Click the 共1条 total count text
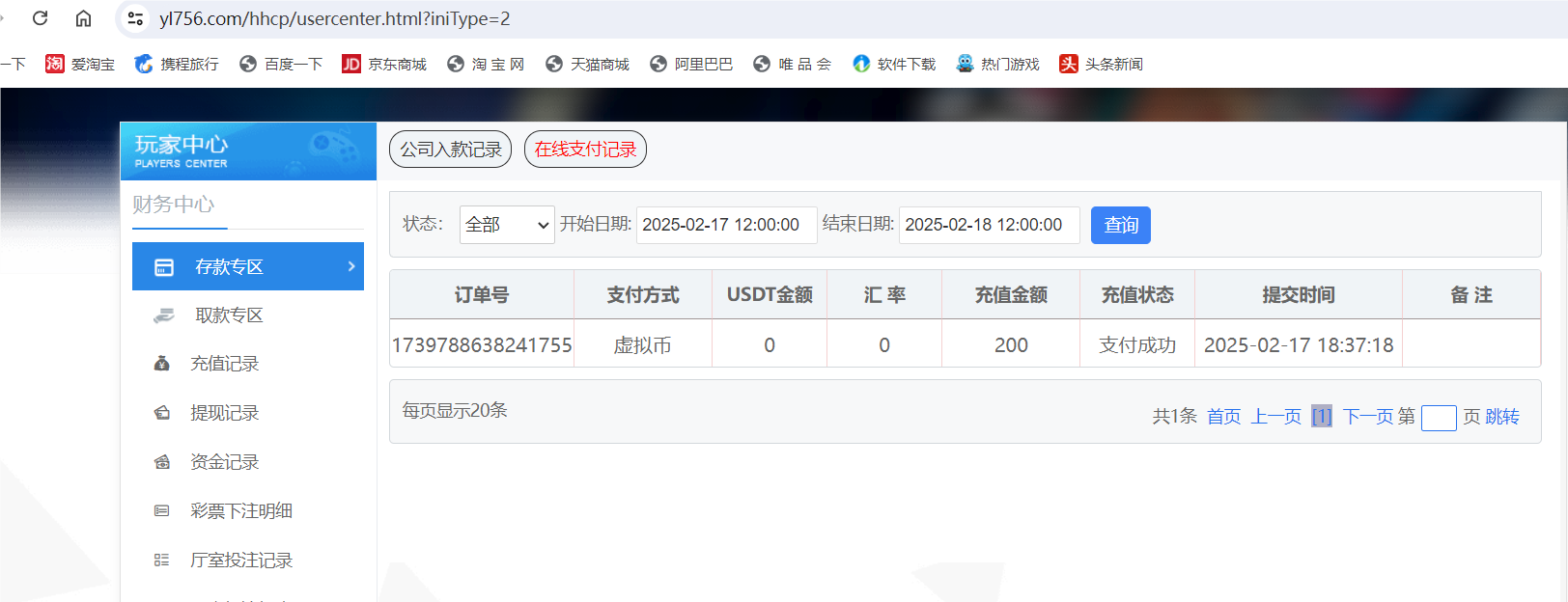This screenshot has height=602, width=1568. 1174,417
